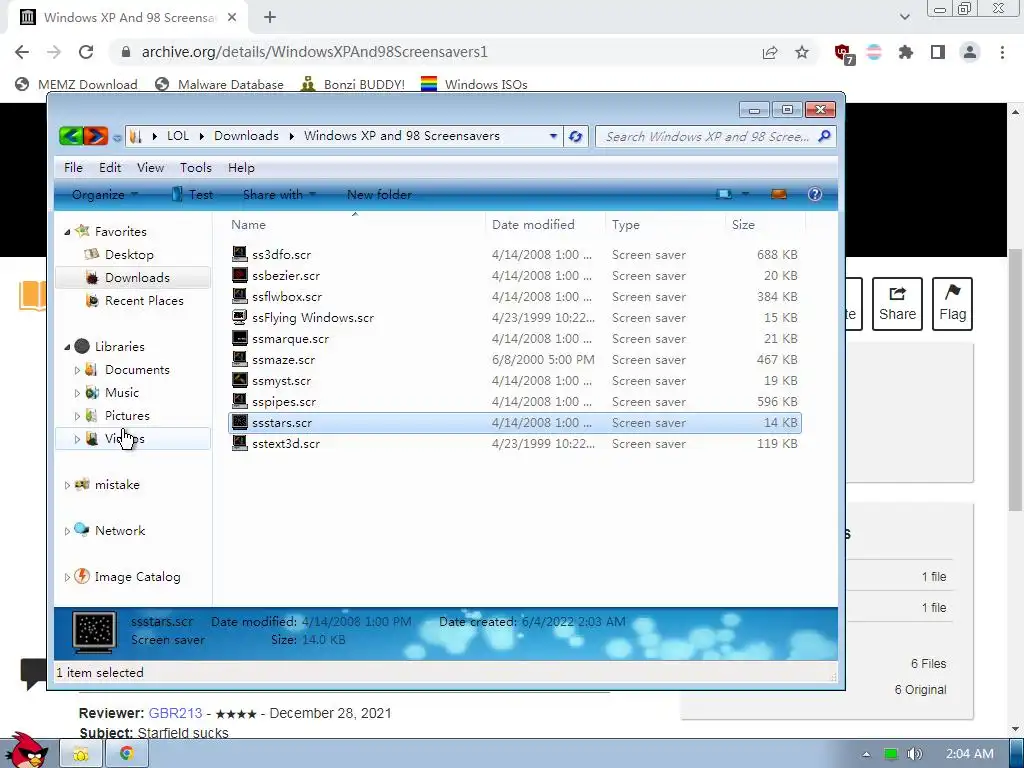
Task: Reload the archive.org page in Chrome
Action: [x=86, y=52]
